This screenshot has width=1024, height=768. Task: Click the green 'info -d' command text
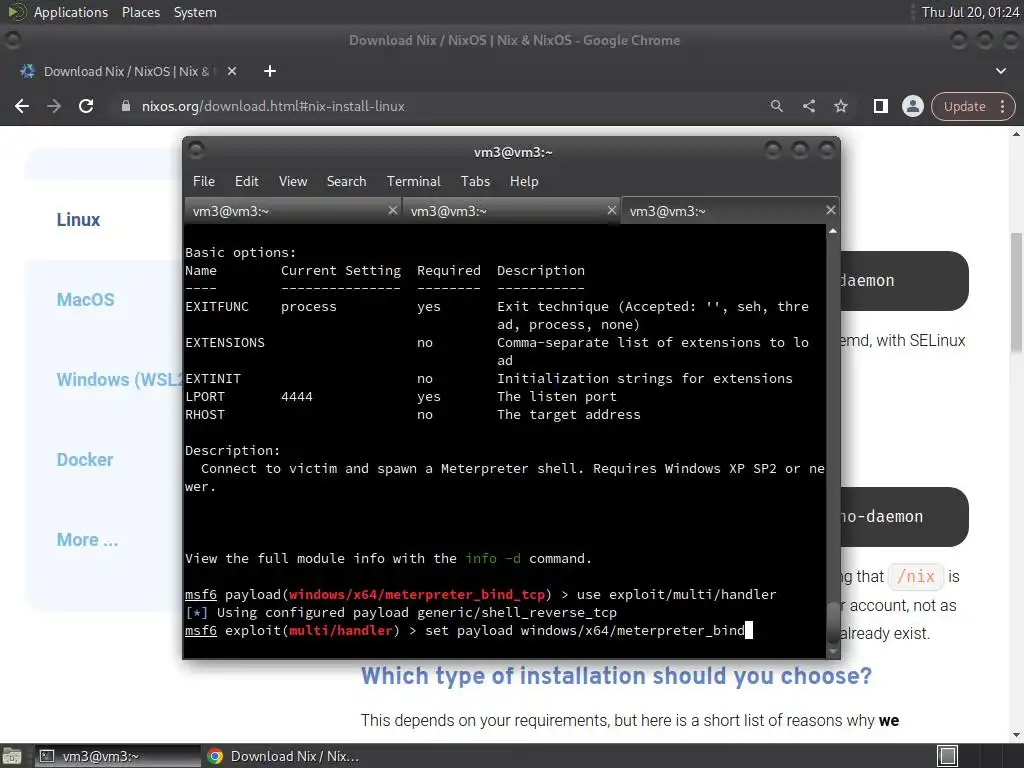(x=493, y=558)
